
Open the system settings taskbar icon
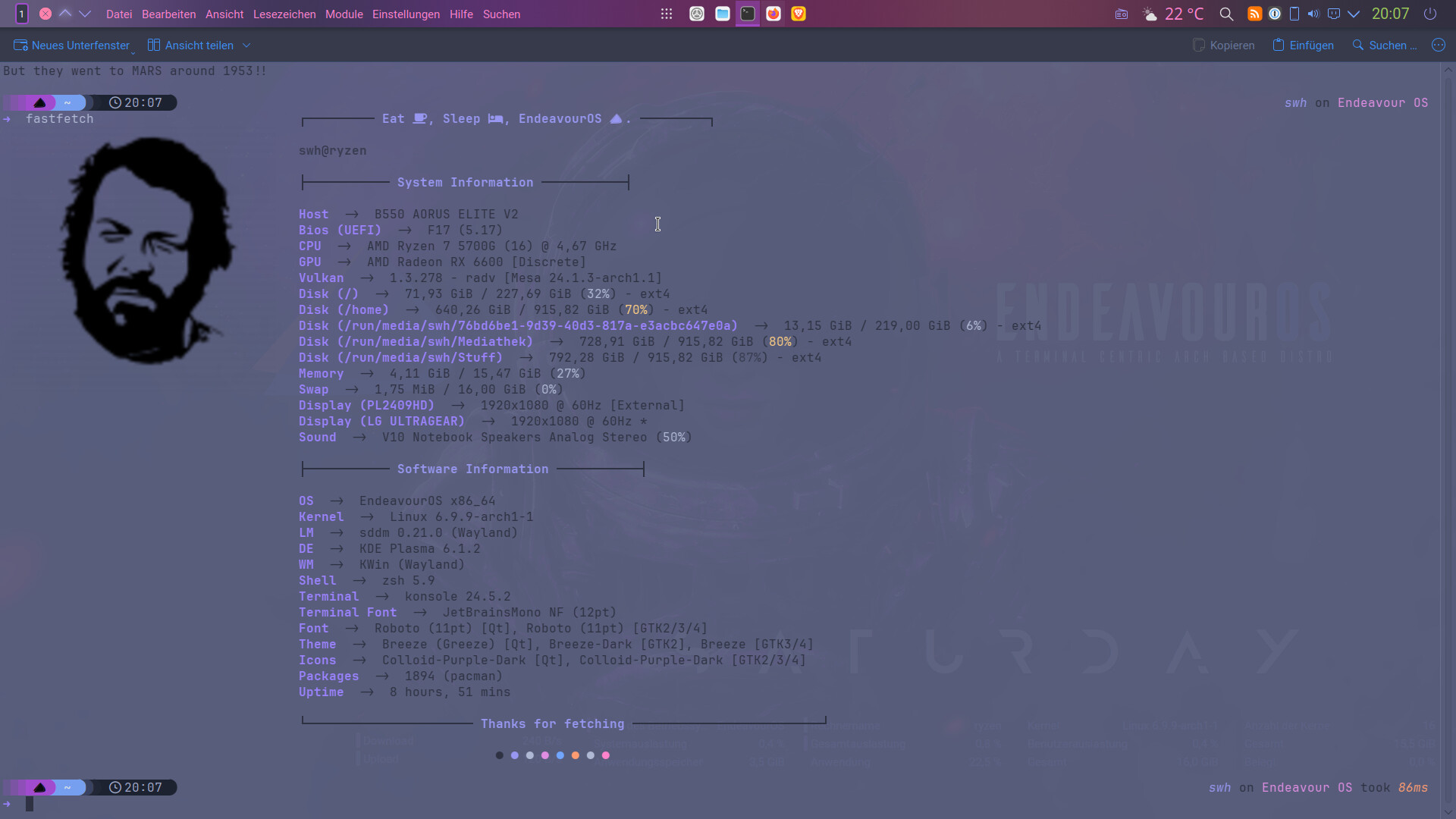[697, 14]
